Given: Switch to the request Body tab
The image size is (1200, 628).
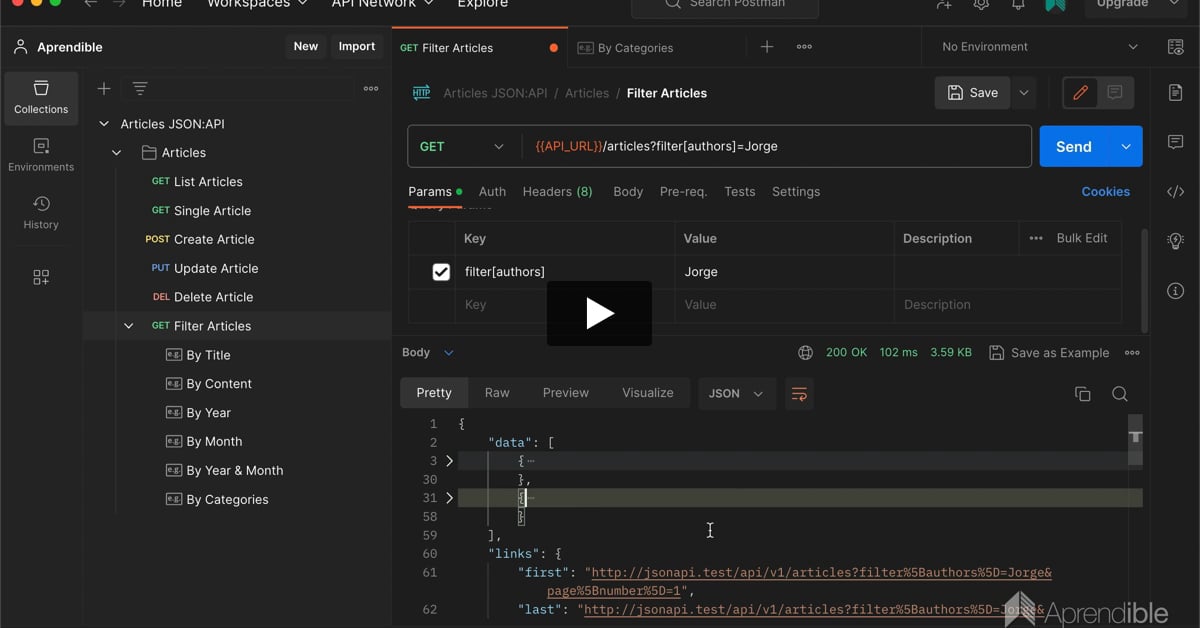Looking at the screenshot, I should tap(628, 192).
